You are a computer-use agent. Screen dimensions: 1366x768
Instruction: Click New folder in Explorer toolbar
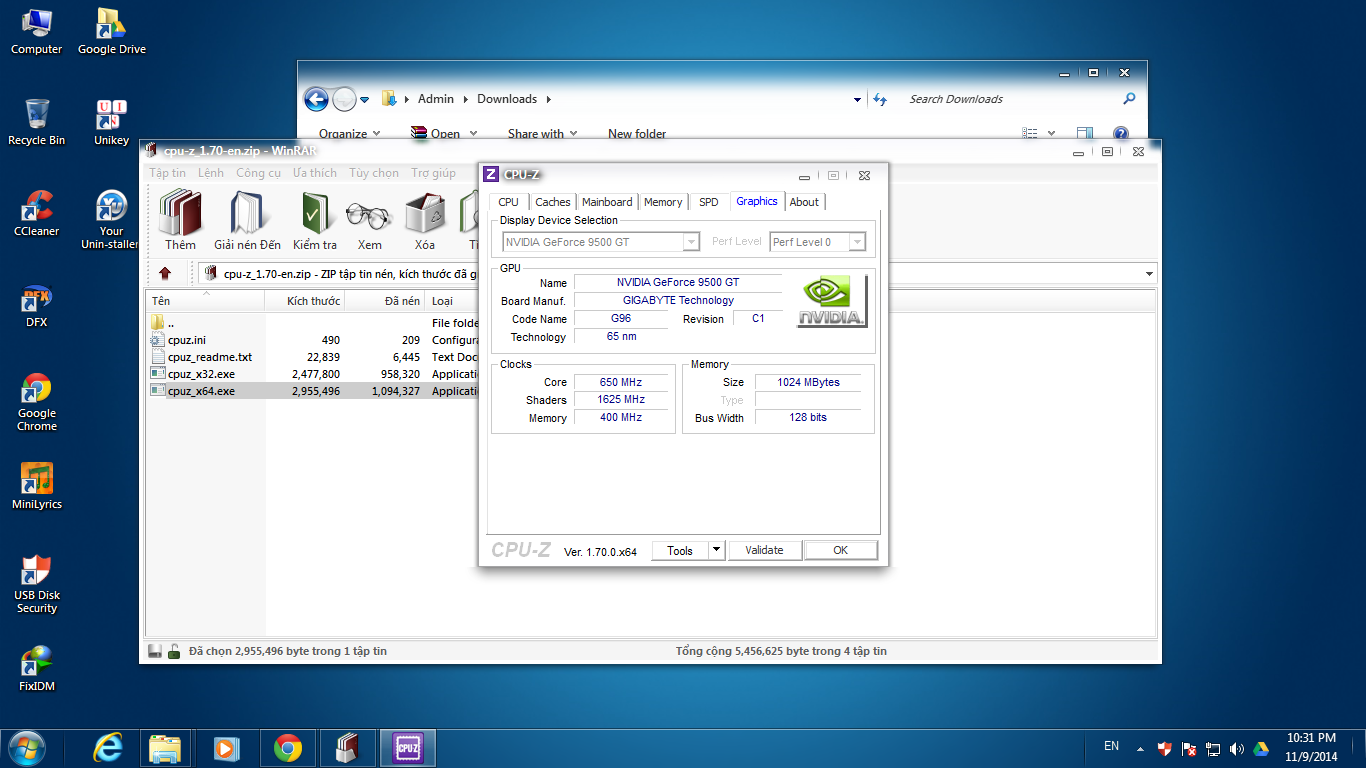pos(637,134)
